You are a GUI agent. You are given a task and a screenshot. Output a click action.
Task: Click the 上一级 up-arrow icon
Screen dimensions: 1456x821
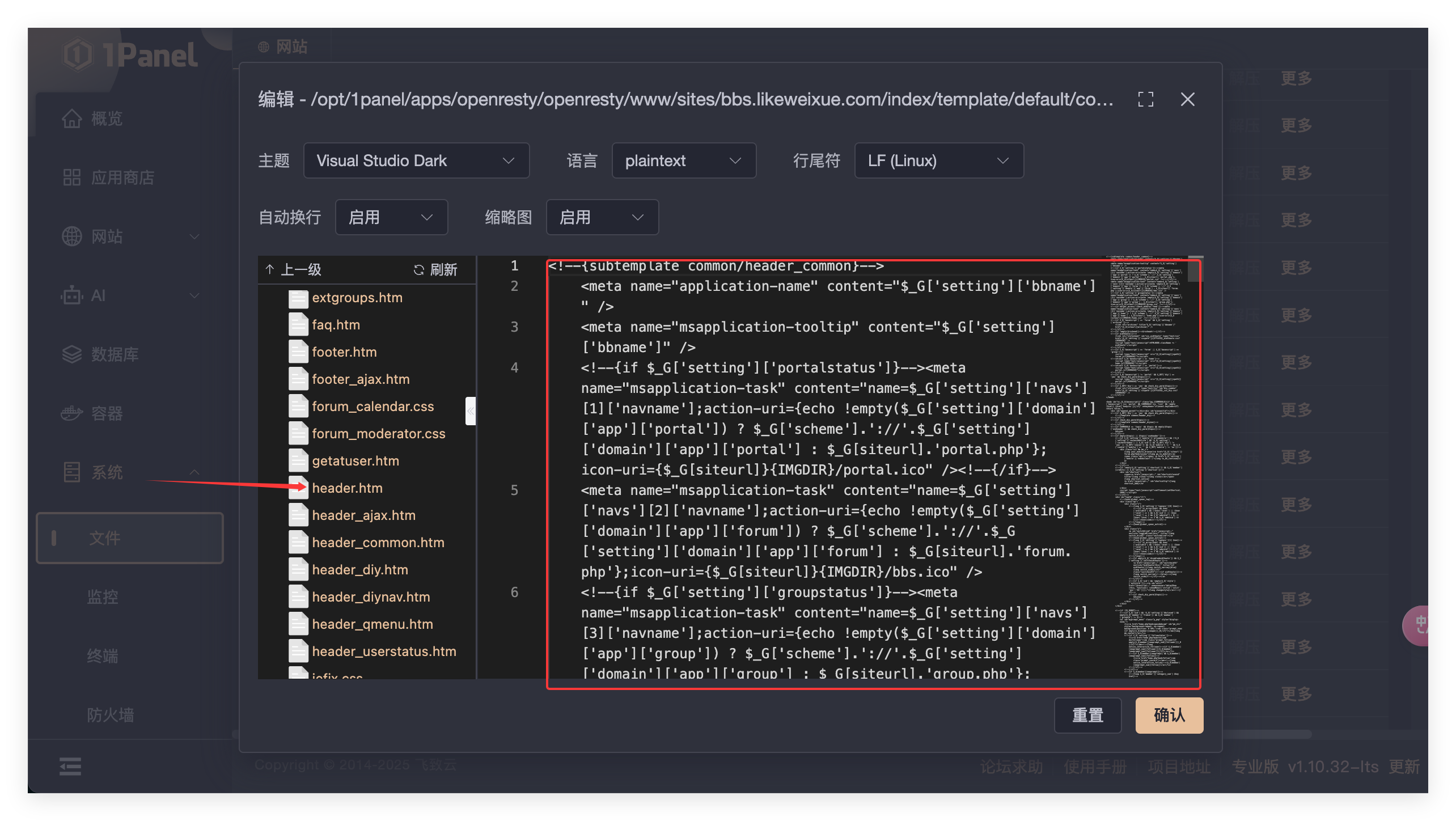270,270
